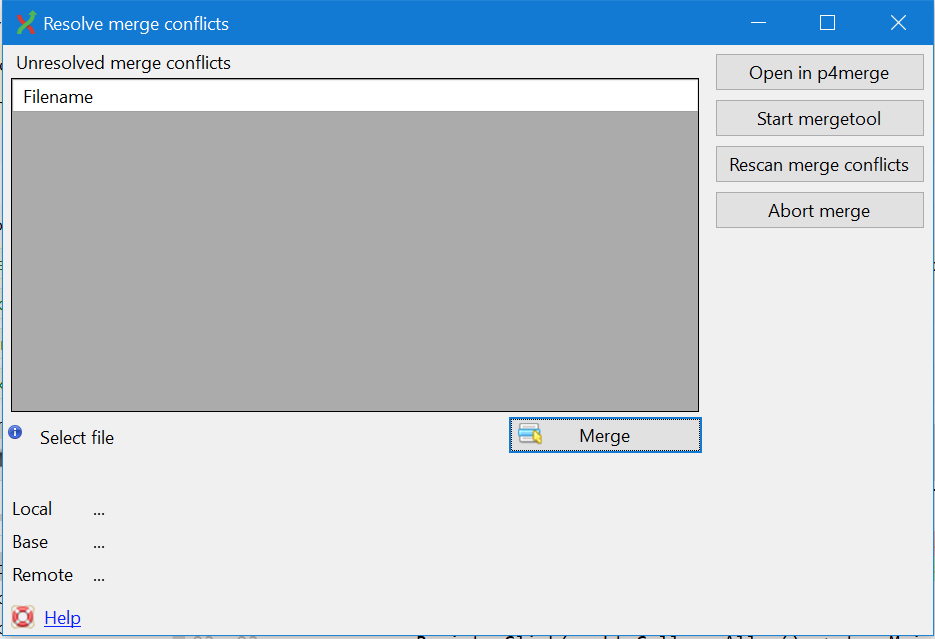Click the Local path value
The height and width of the screenshot is (639, 935).
click(x=98, y=509)
